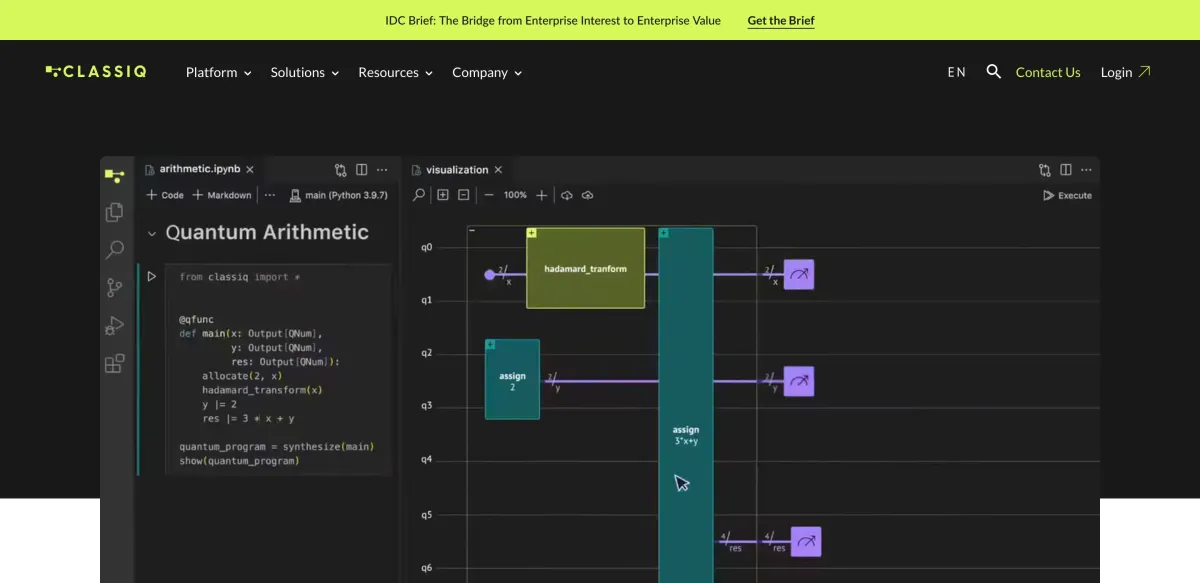Screen dimensions: 1200x583
Task: Click the measurement icon on the x output
Action: tap(799, 275)
